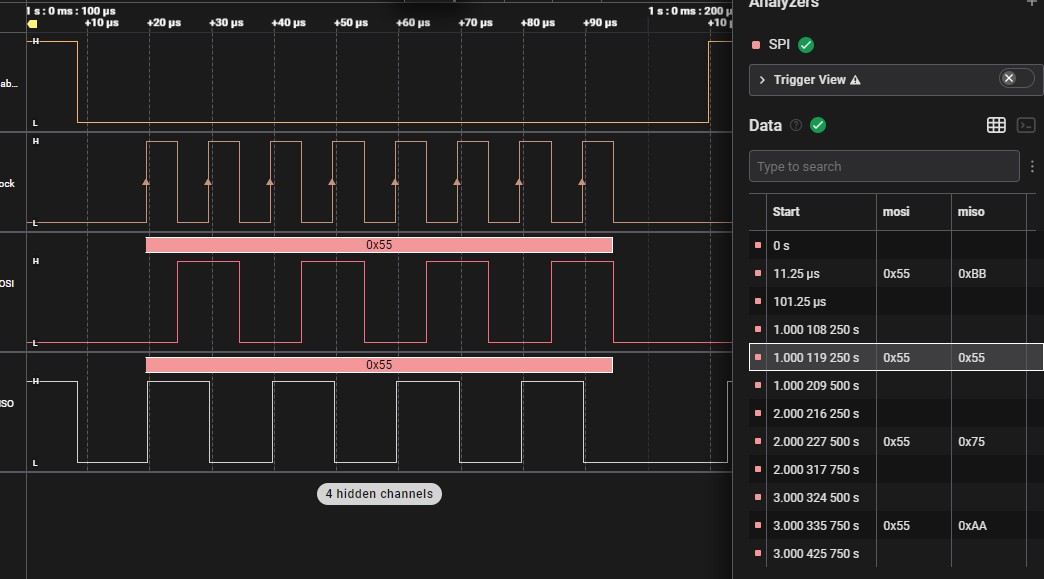Switch Data panel to terminal view
Viewport: 1044px width, 579px height.
(1025, 125)
